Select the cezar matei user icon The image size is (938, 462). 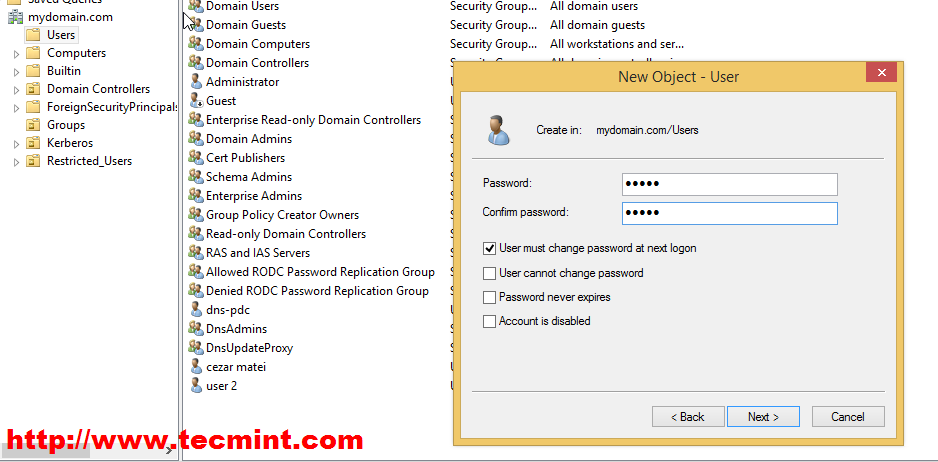(195, 367)
